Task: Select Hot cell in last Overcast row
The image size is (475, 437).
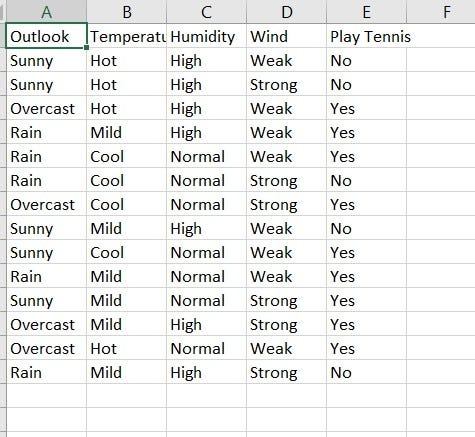Action: click(x=126, y=348)
